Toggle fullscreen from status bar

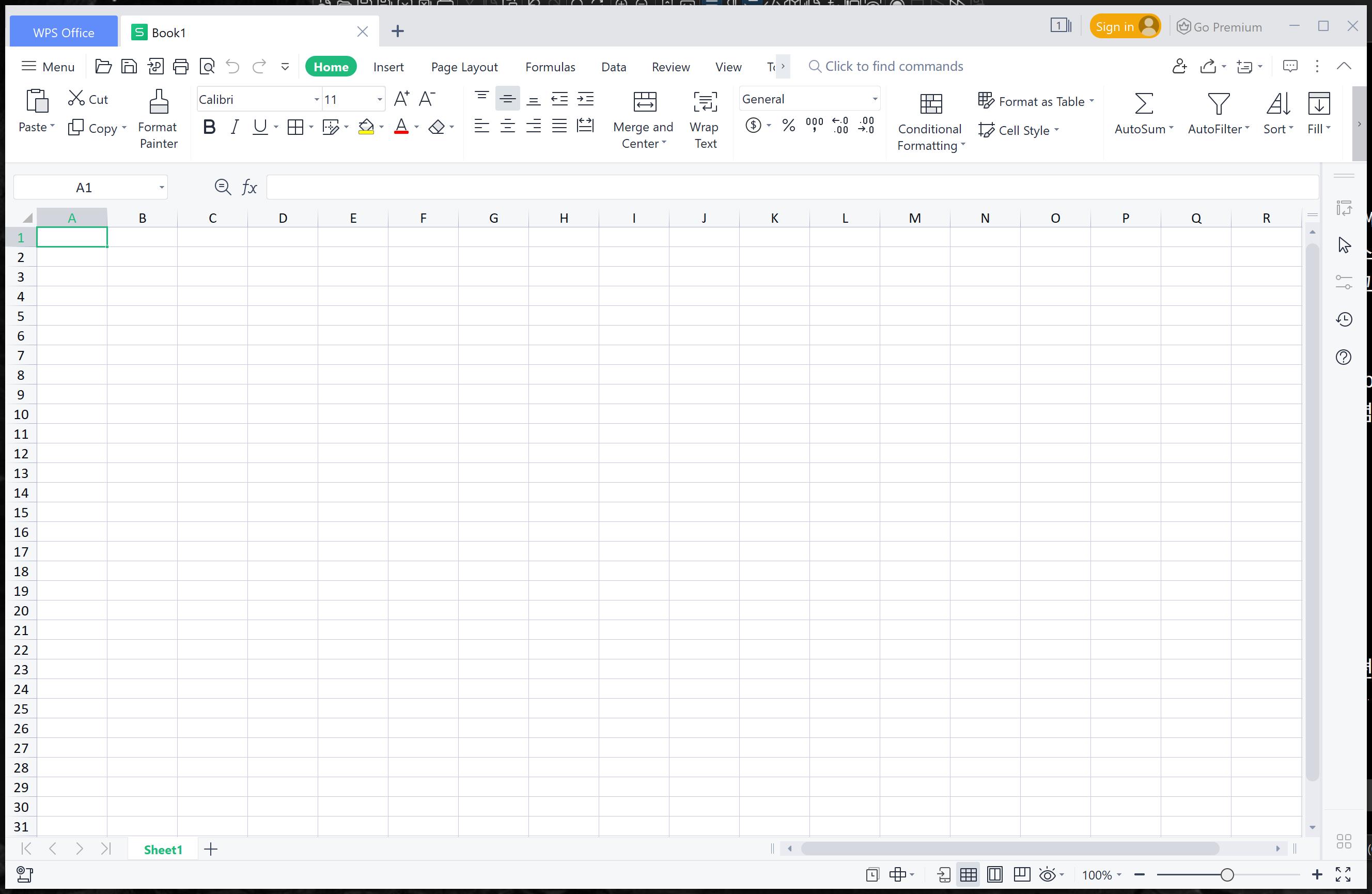pyautogui.click(x=1343, y=875)
